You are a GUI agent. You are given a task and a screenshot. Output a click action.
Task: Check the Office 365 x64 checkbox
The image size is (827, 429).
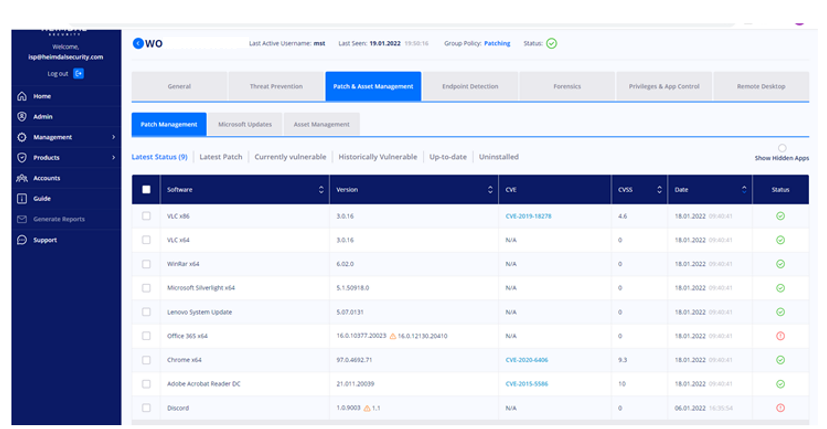[x=146, y=336]
